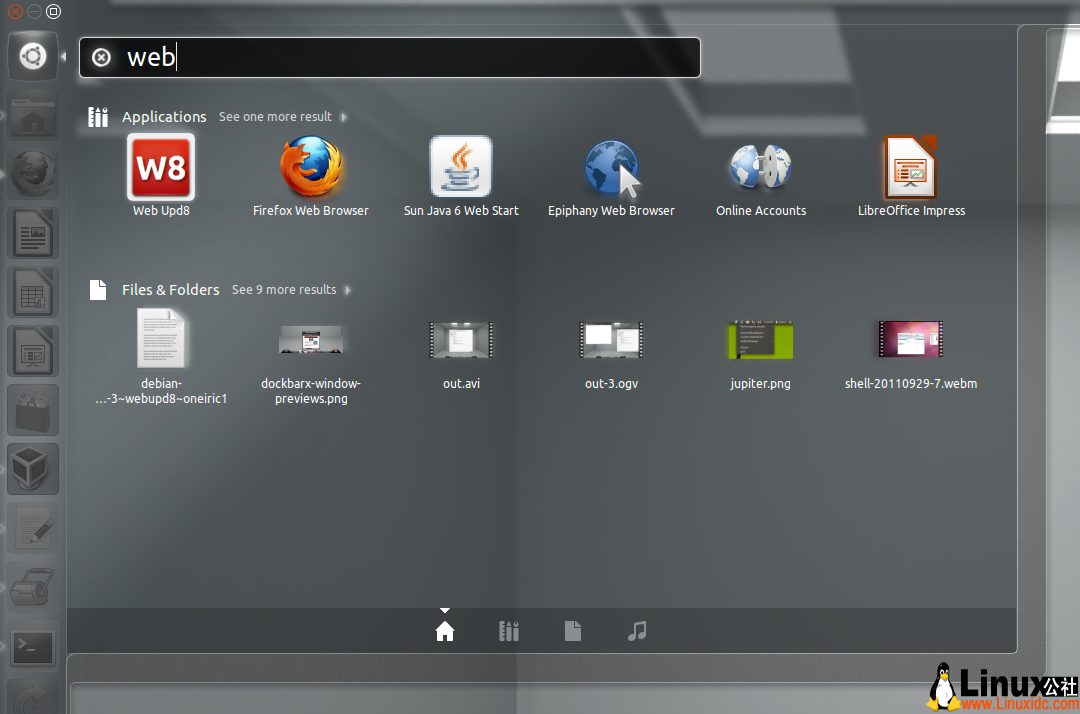
Task: Switch to the Applications lens tab
Action: point(509,631)
